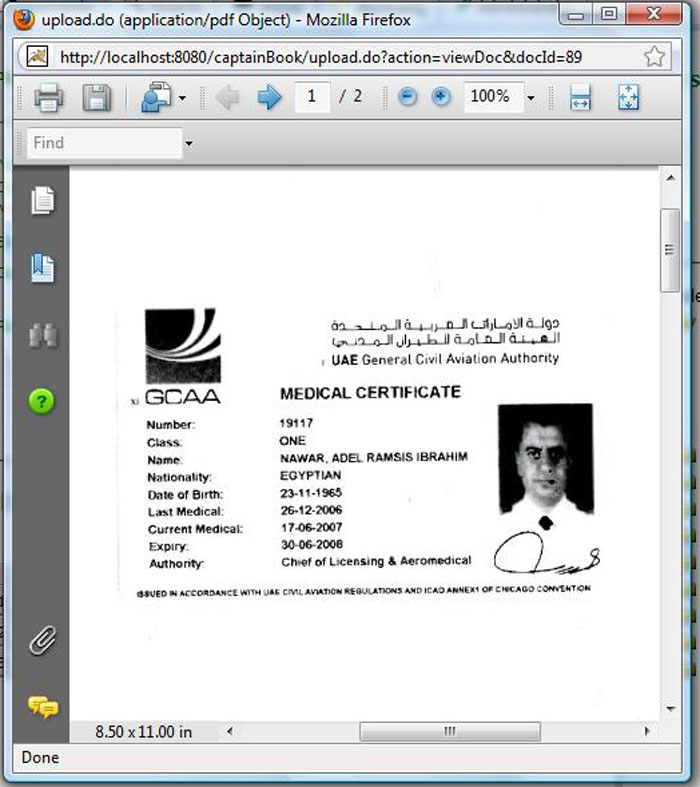
Task: Open the Comments panel in sidebar
Action: 42,707
